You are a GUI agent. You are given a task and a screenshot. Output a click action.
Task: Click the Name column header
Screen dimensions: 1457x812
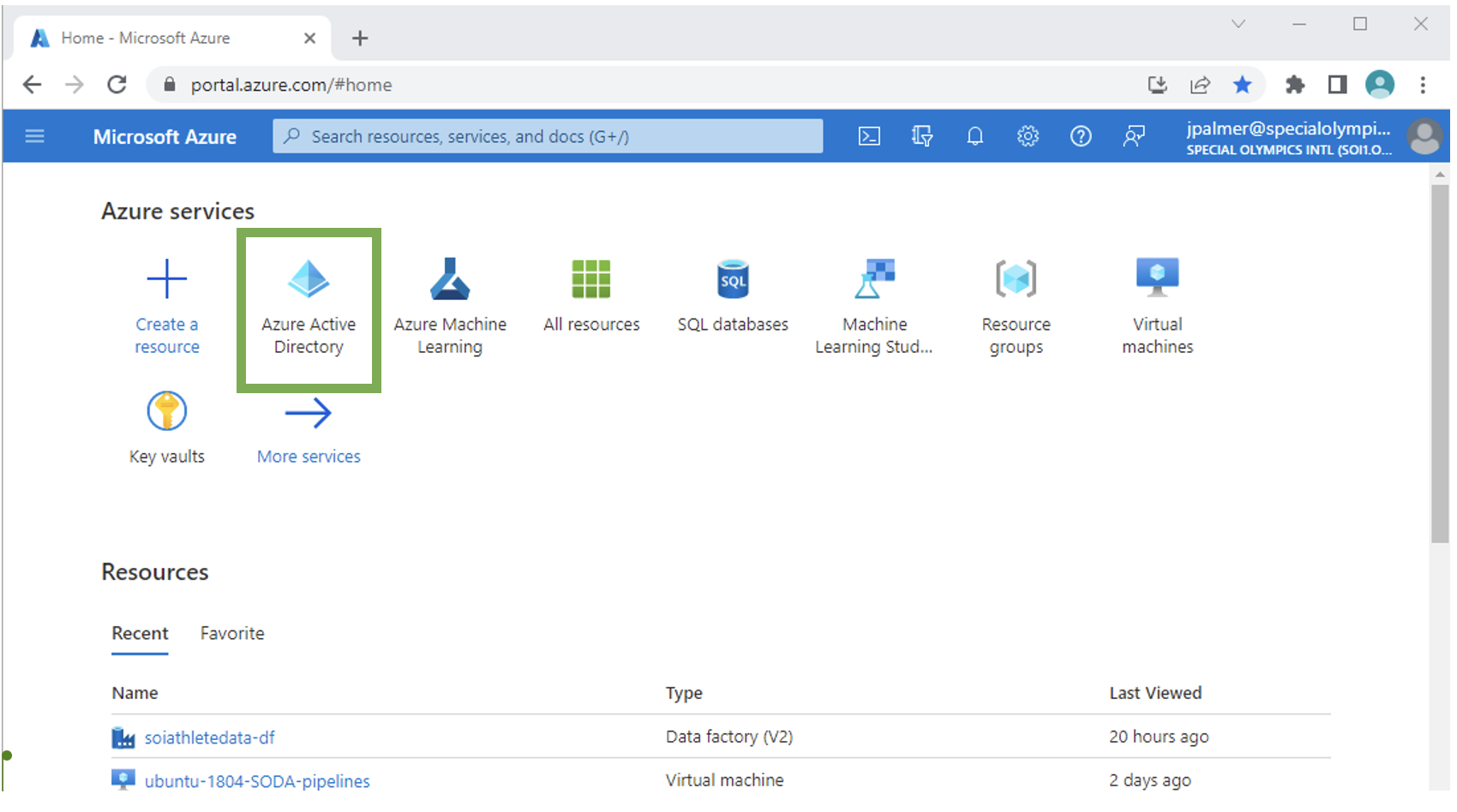[x=135, y=693]
